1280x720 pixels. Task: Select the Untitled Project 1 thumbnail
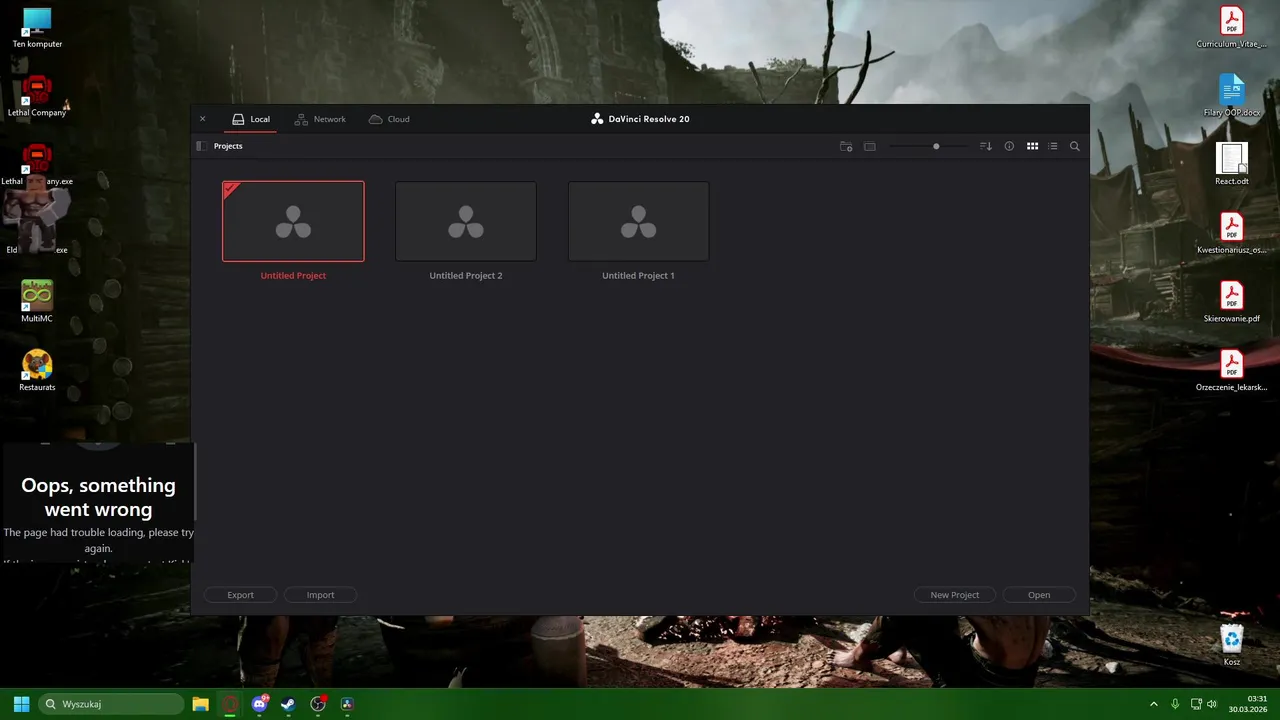click(x=638, y=221)
